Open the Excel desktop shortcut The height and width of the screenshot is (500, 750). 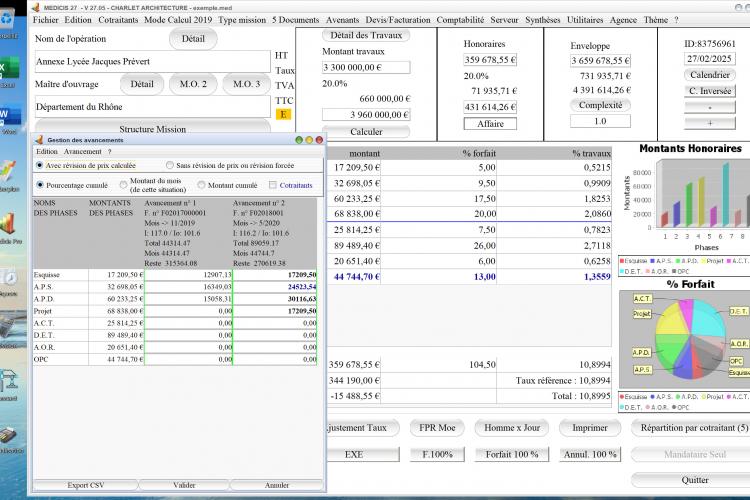[9, 68]
